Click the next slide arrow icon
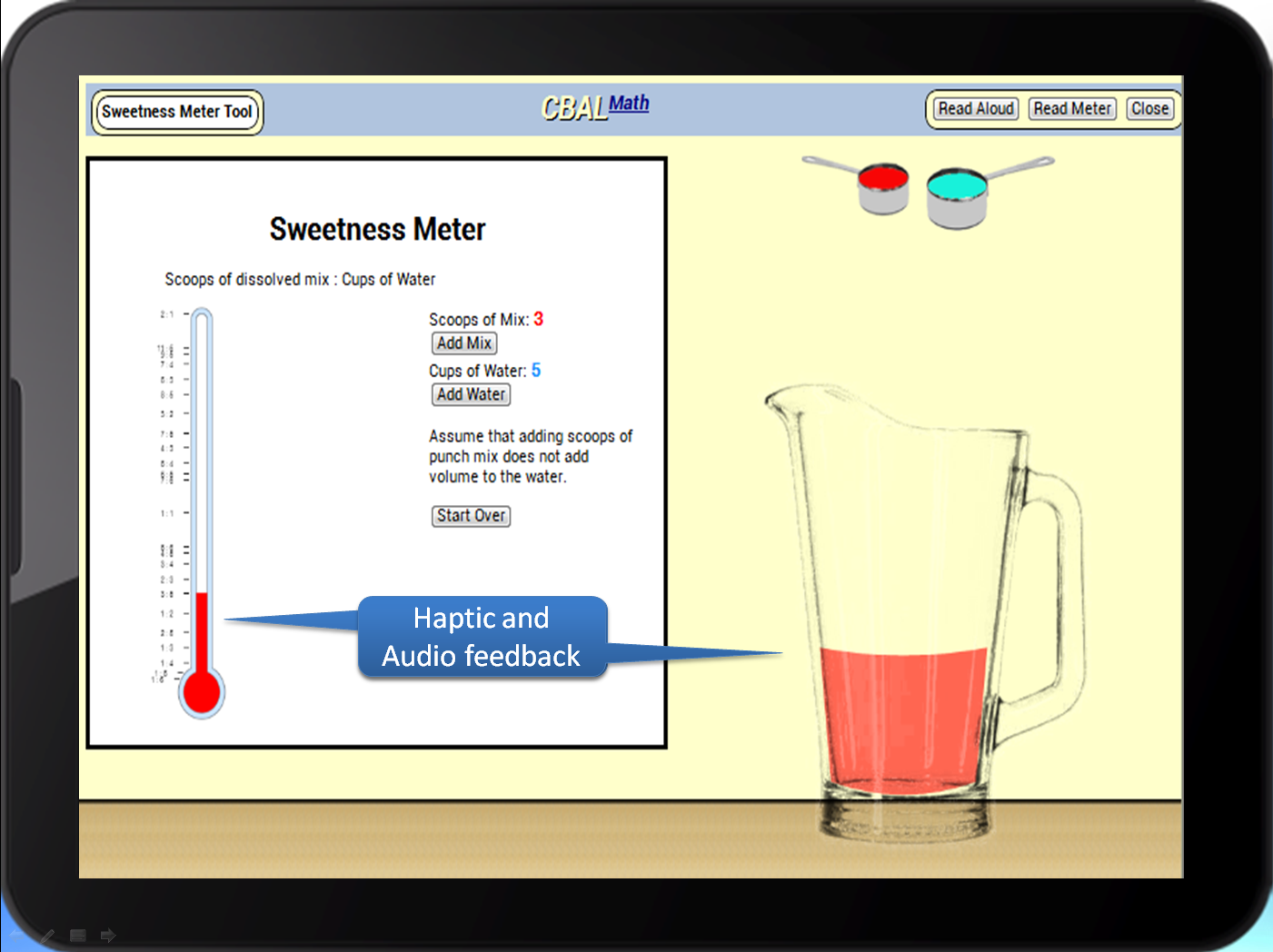Viewport: 1273px width, 952px height. 108,935
